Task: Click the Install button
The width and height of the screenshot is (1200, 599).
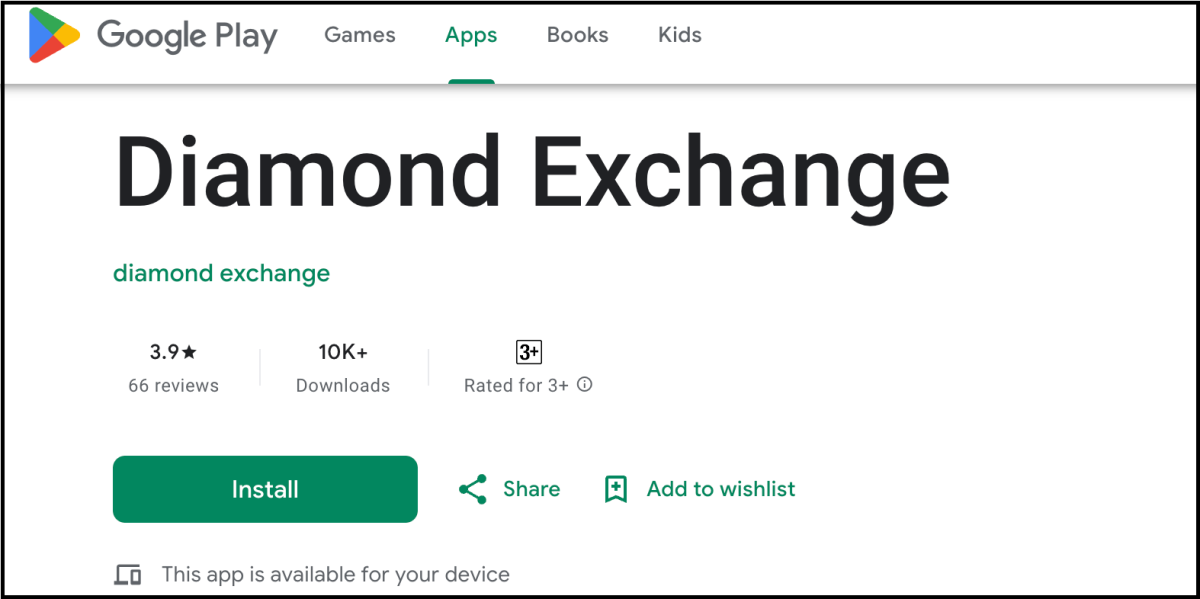Action: tap(264, 489)
